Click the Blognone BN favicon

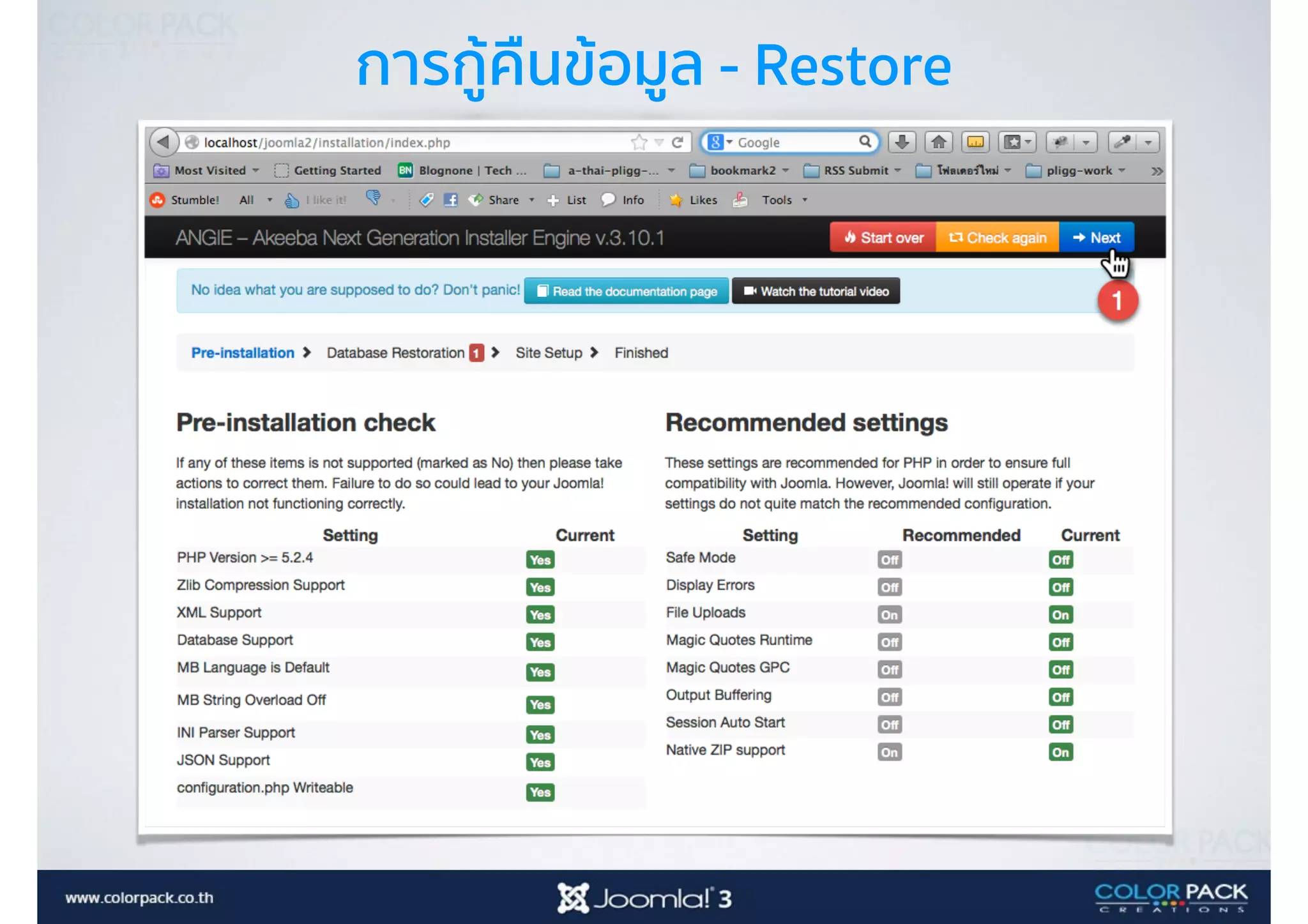tap(405, 170)
